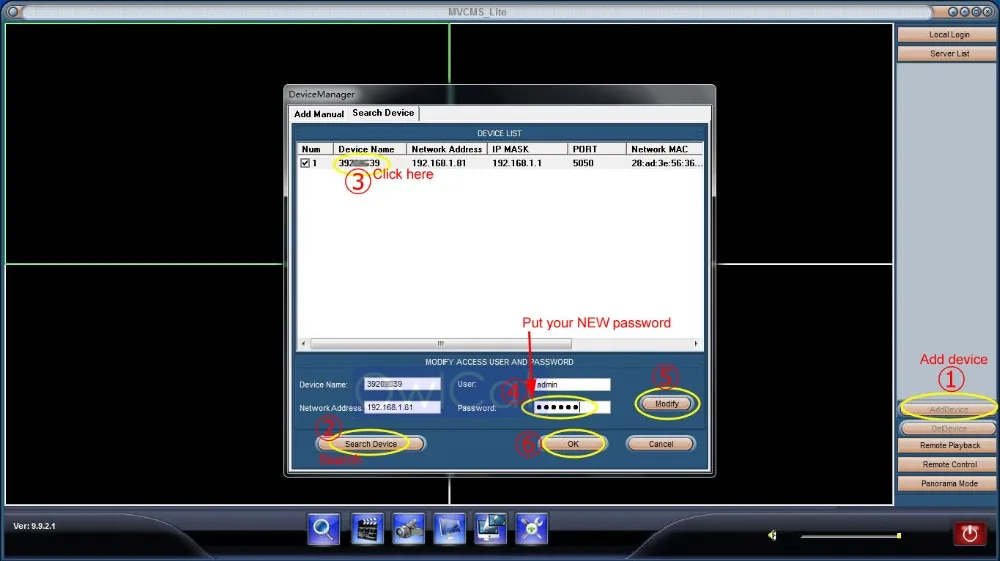
Task: Click the single monitor display icon
Action: 450,529
